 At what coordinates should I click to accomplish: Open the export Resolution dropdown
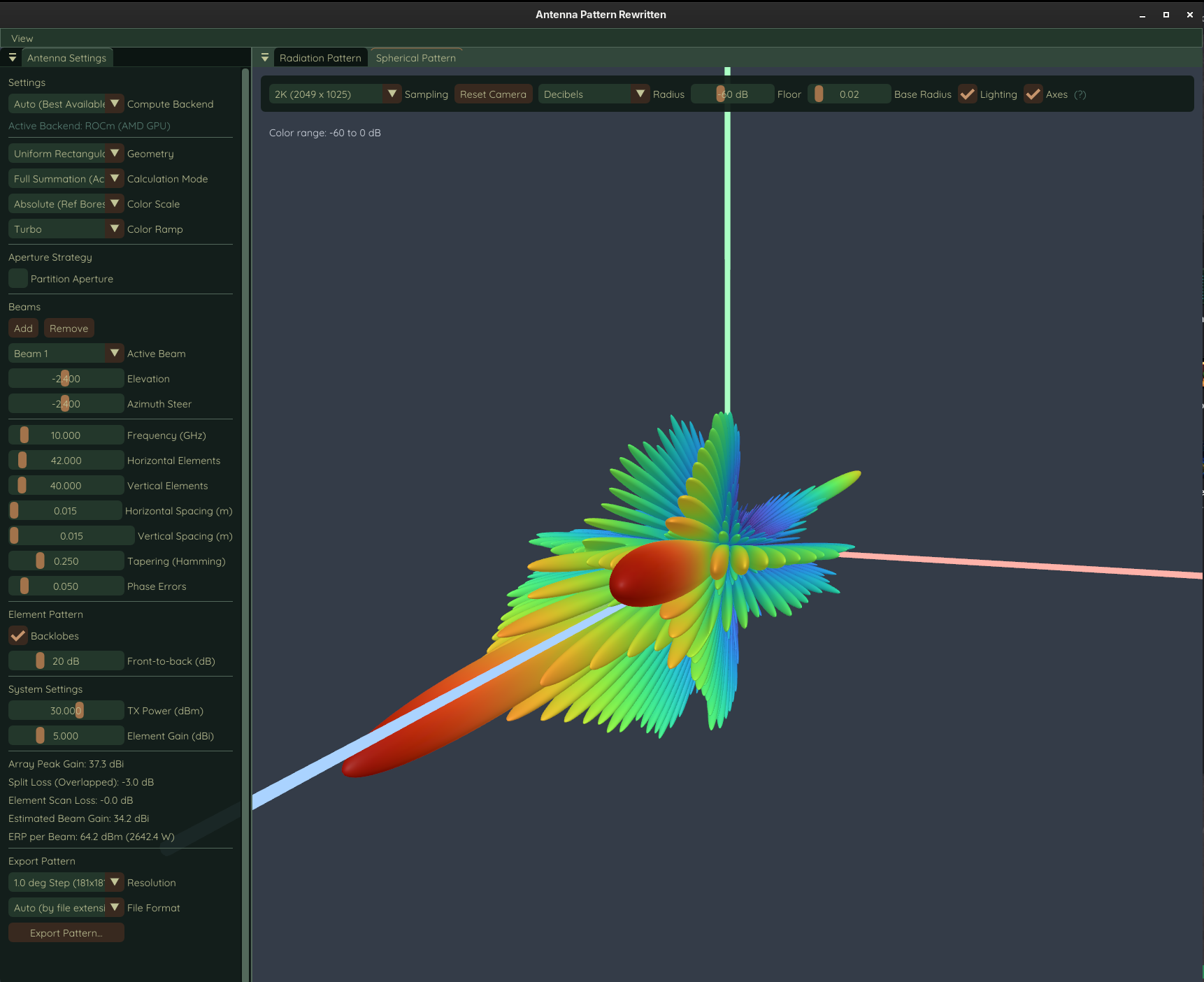coord(66,882)
